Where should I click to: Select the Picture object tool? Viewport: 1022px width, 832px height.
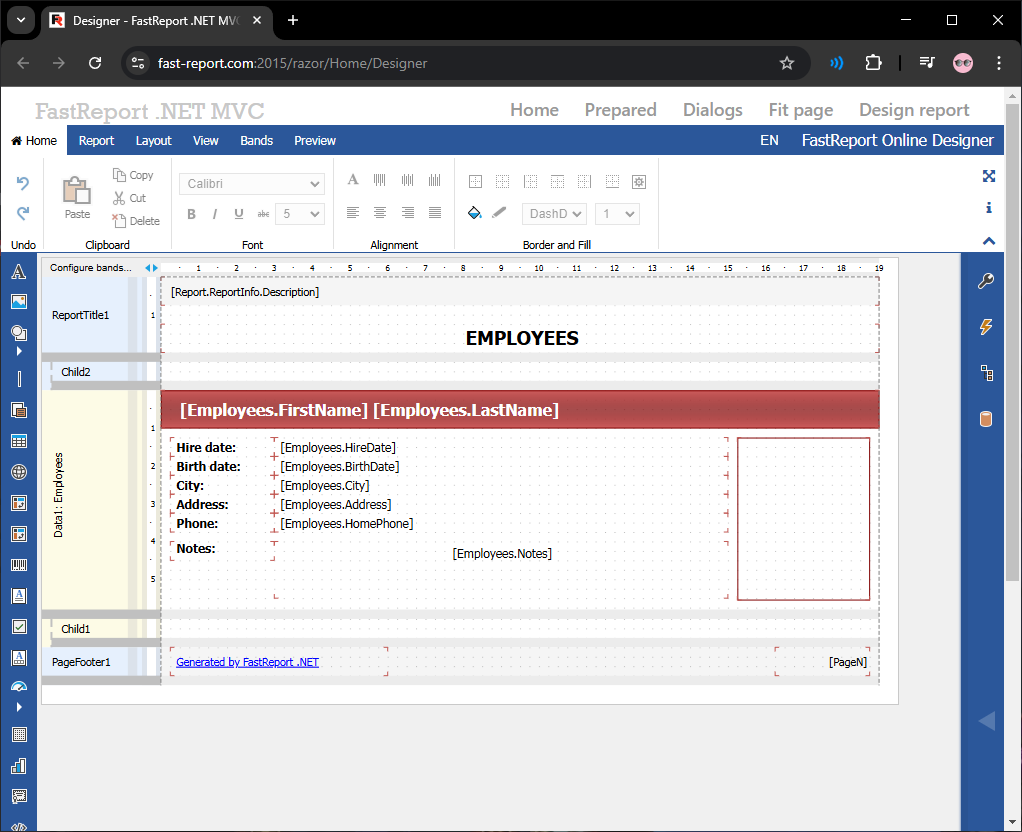click(x=19, y=301)
